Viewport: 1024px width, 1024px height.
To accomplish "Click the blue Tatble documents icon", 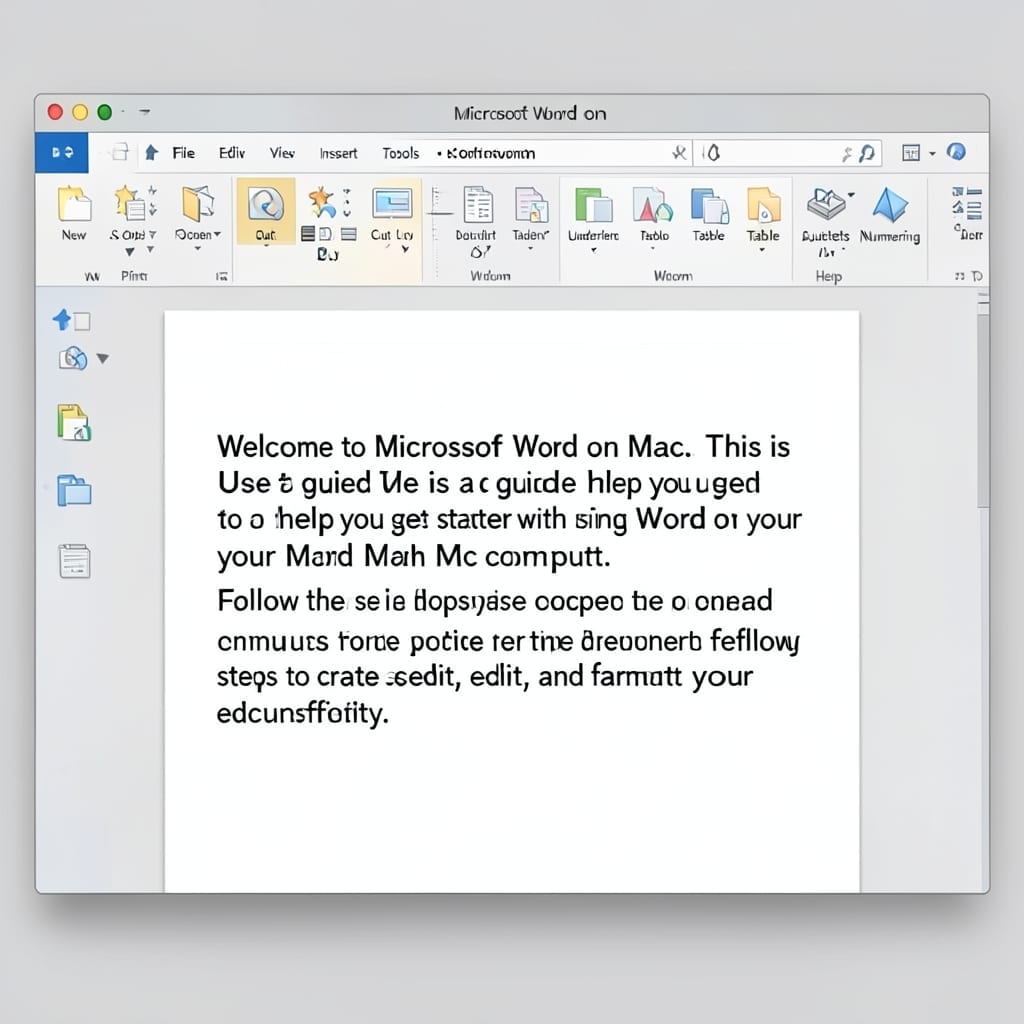I will coord(709,206).
